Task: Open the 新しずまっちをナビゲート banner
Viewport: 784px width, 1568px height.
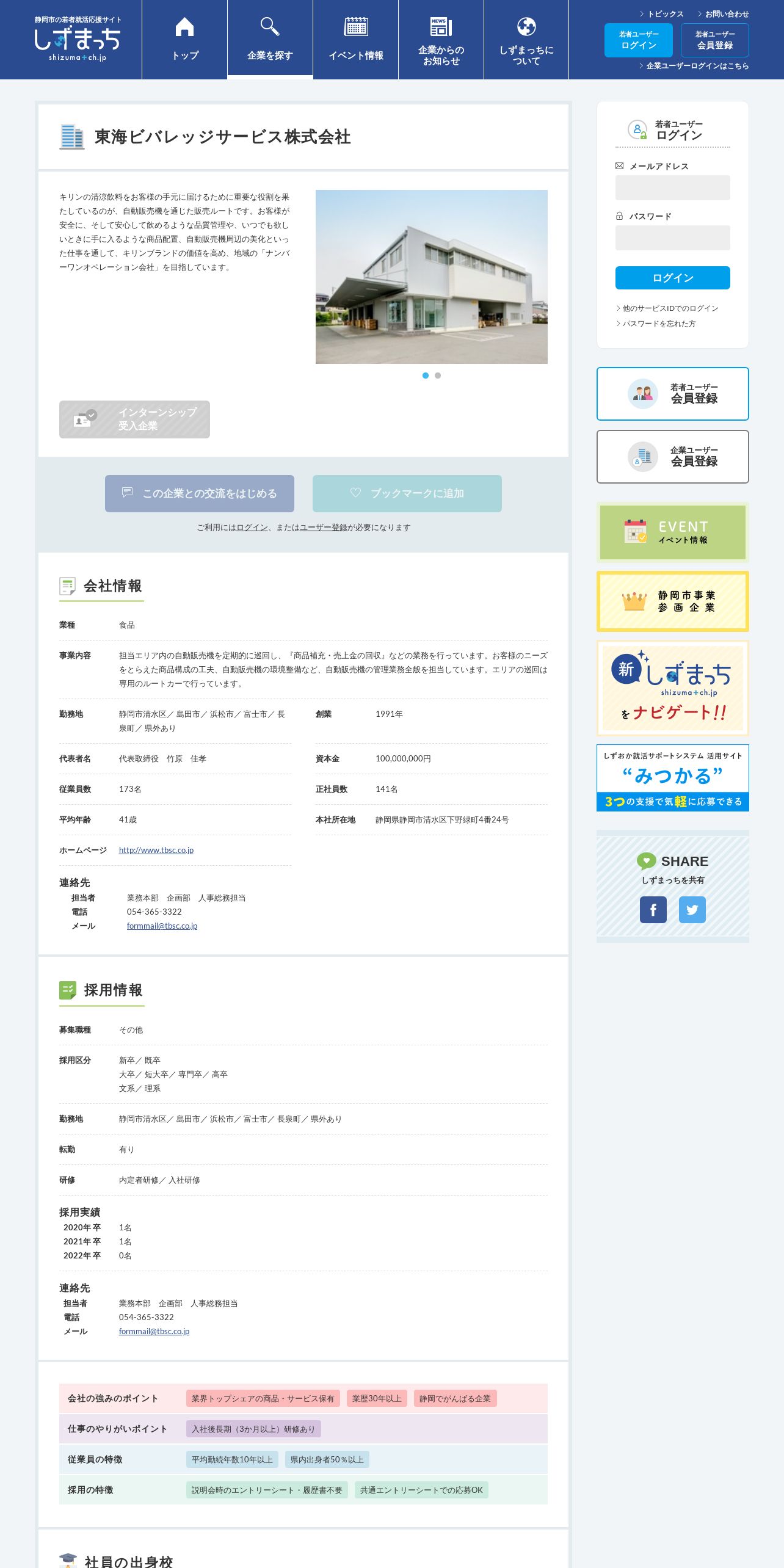Action: pos(673,688)
